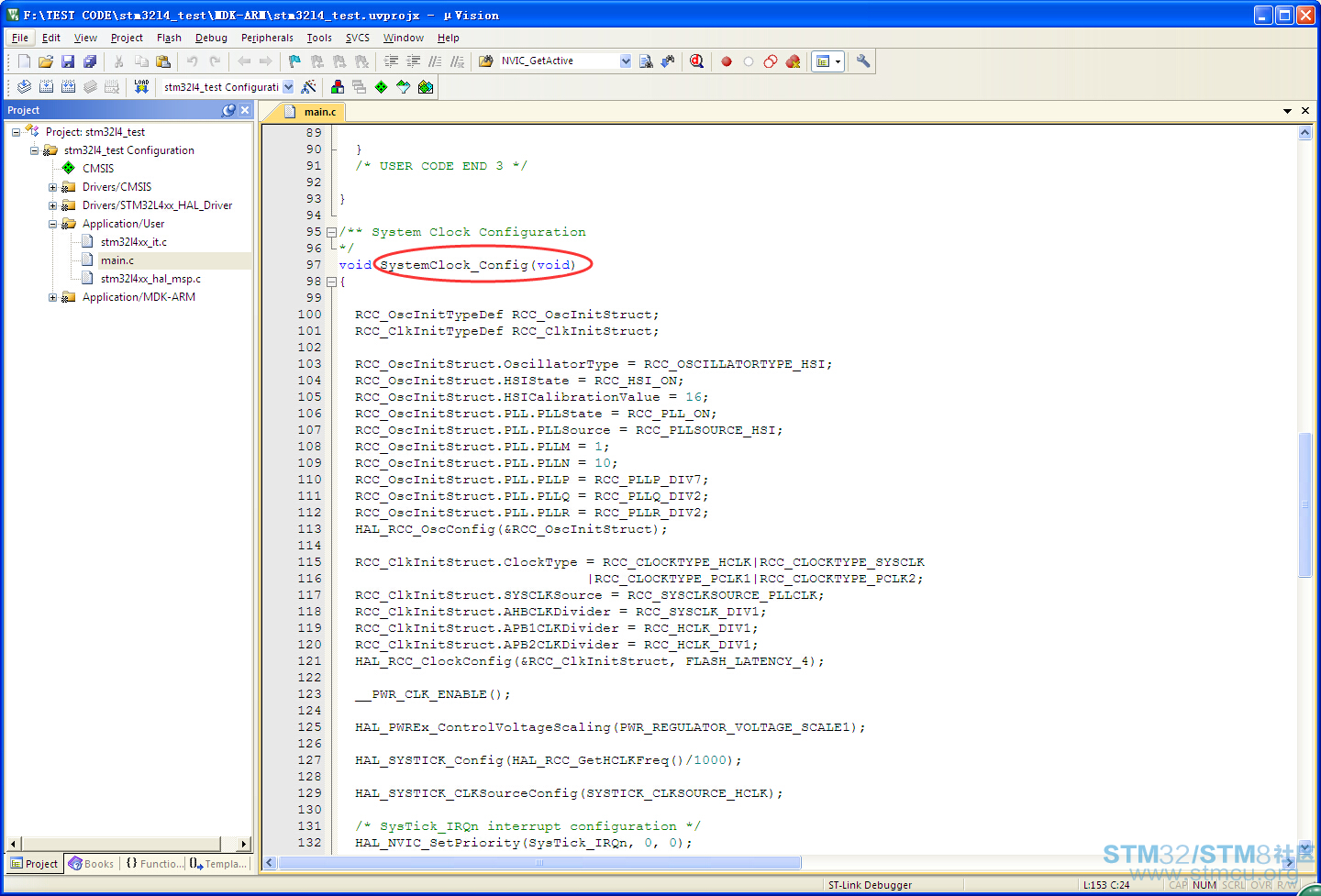Open Options for Target magic wand icon
The image size is (1321, 896).
309,87
